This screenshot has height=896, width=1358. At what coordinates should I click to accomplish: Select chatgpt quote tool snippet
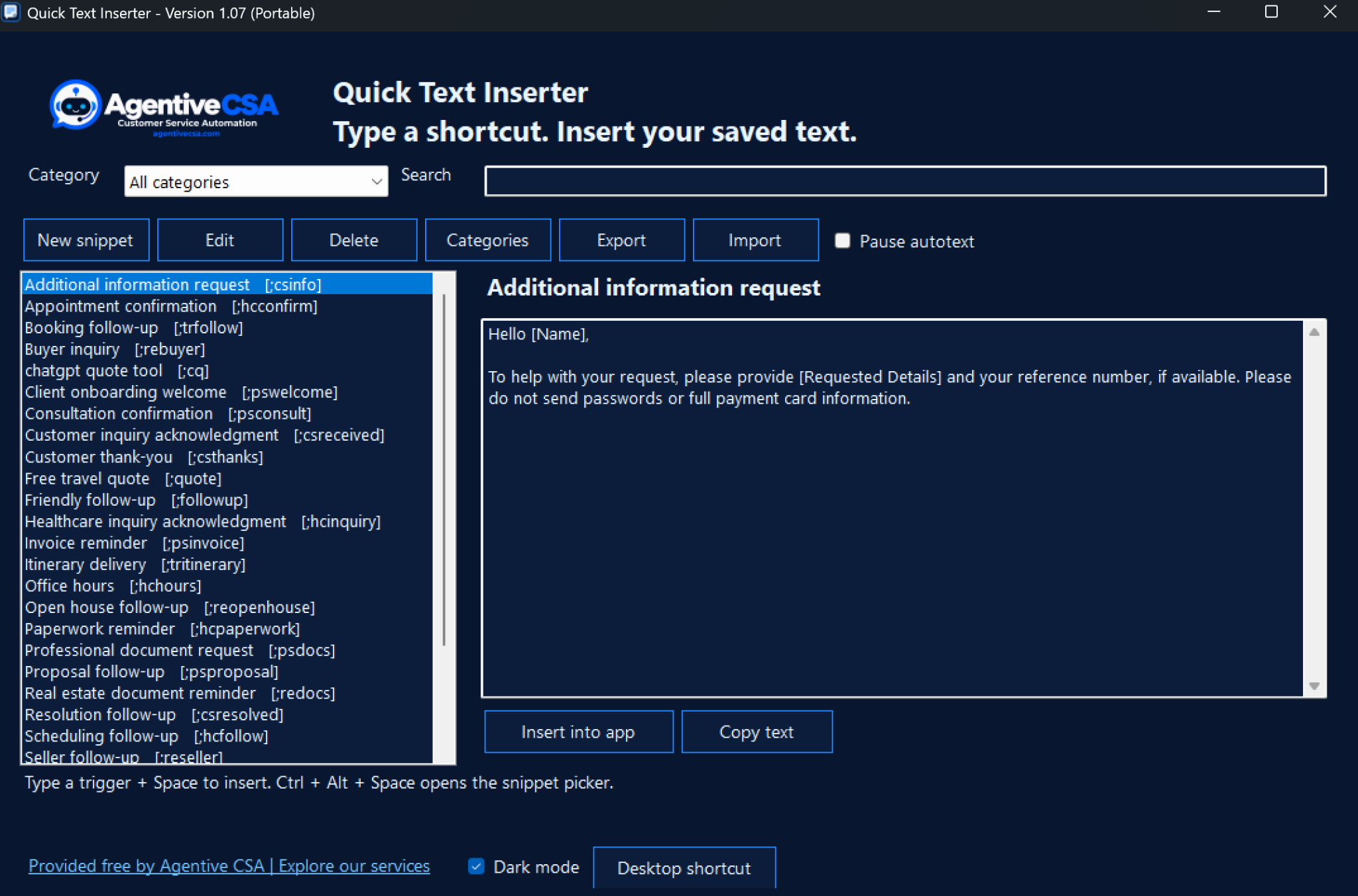coord(227,370)
